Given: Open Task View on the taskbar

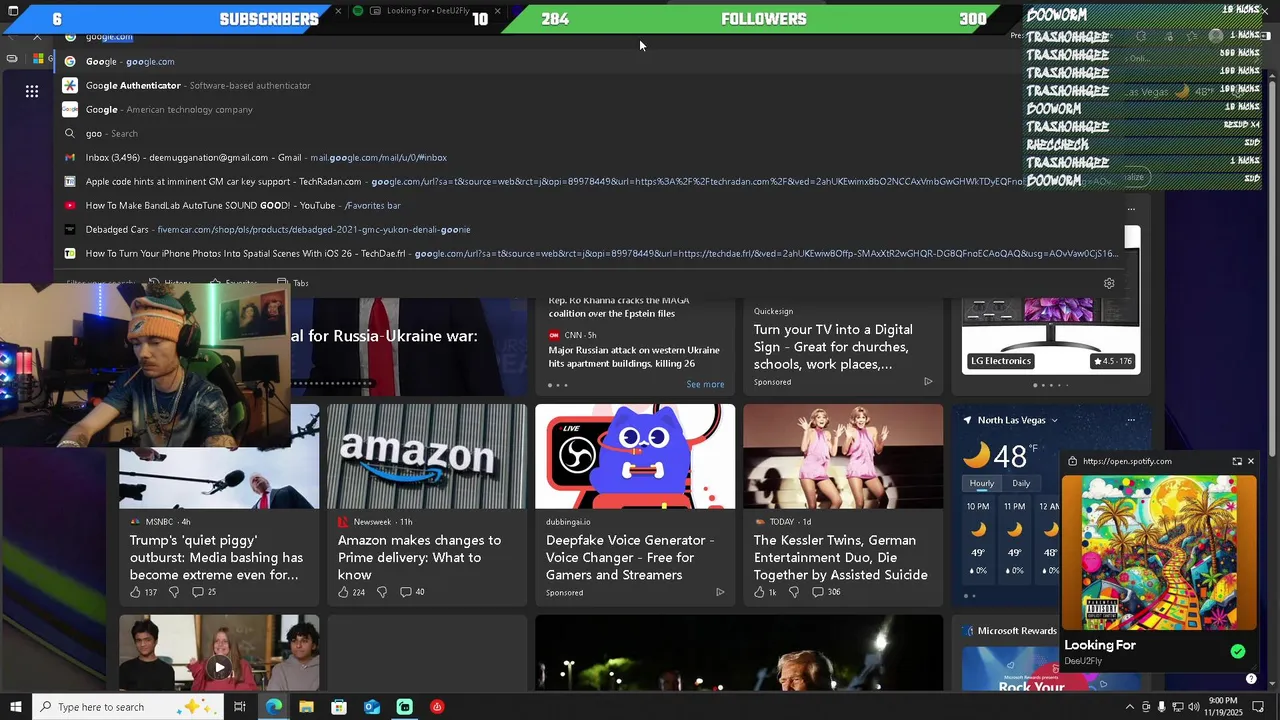Looking at the screenshot, I should (x=240, y=707).
